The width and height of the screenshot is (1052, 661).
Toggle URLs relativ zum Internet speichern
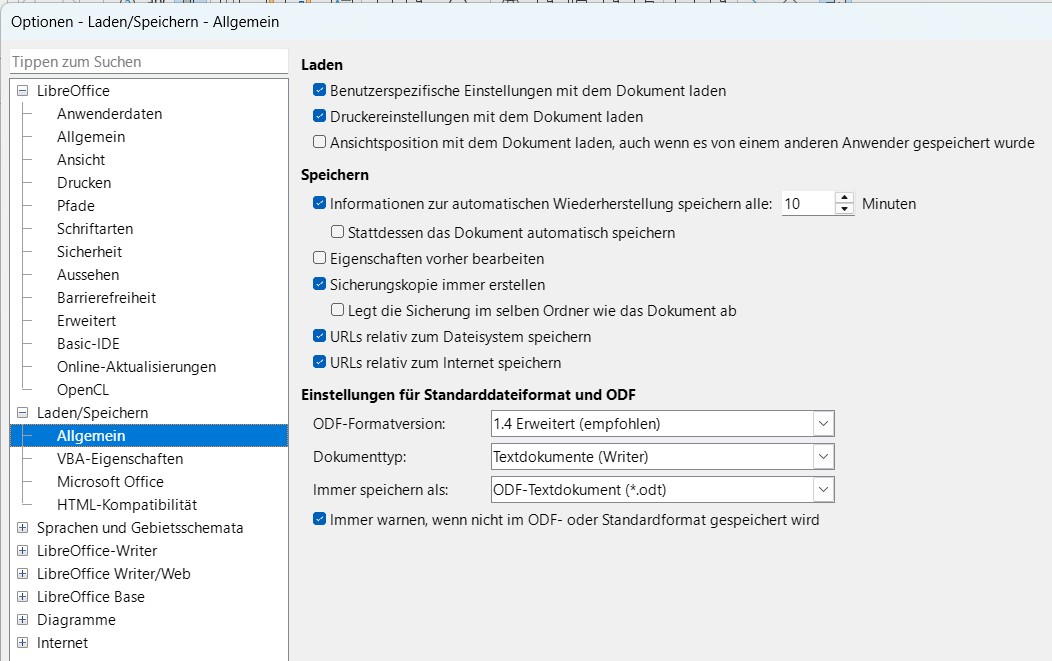319,362
